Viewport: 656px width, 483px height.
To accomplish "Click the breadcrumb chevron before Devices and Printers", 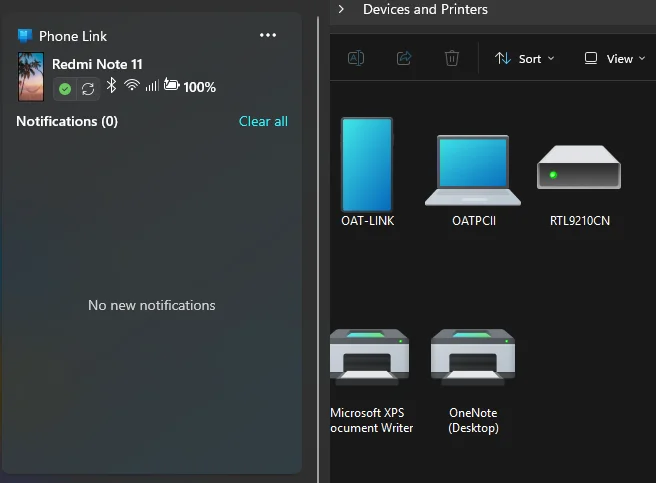I will pos(341,9).
